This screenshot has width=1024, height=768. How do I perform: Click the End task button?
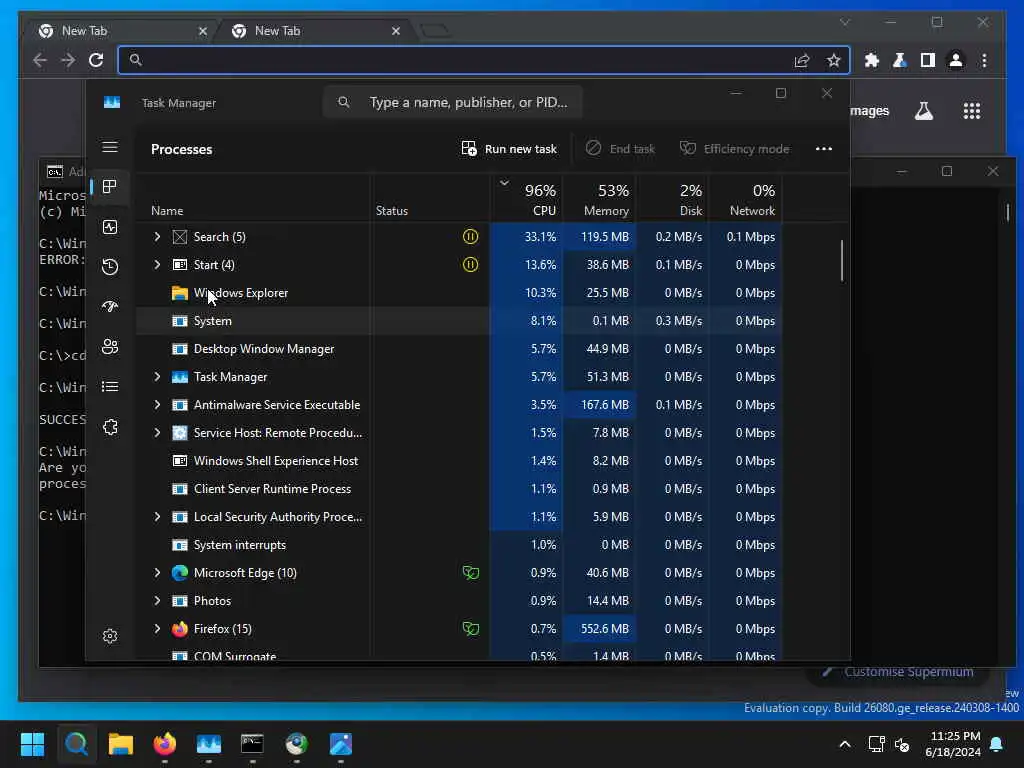[x=620, y=149]
